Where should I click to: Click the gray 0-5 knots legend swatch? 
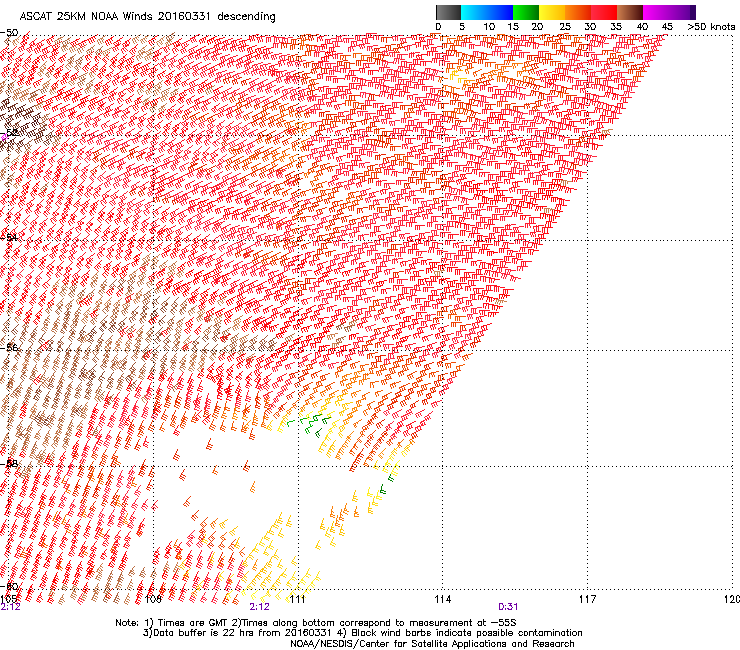click(x=448, y=12)
